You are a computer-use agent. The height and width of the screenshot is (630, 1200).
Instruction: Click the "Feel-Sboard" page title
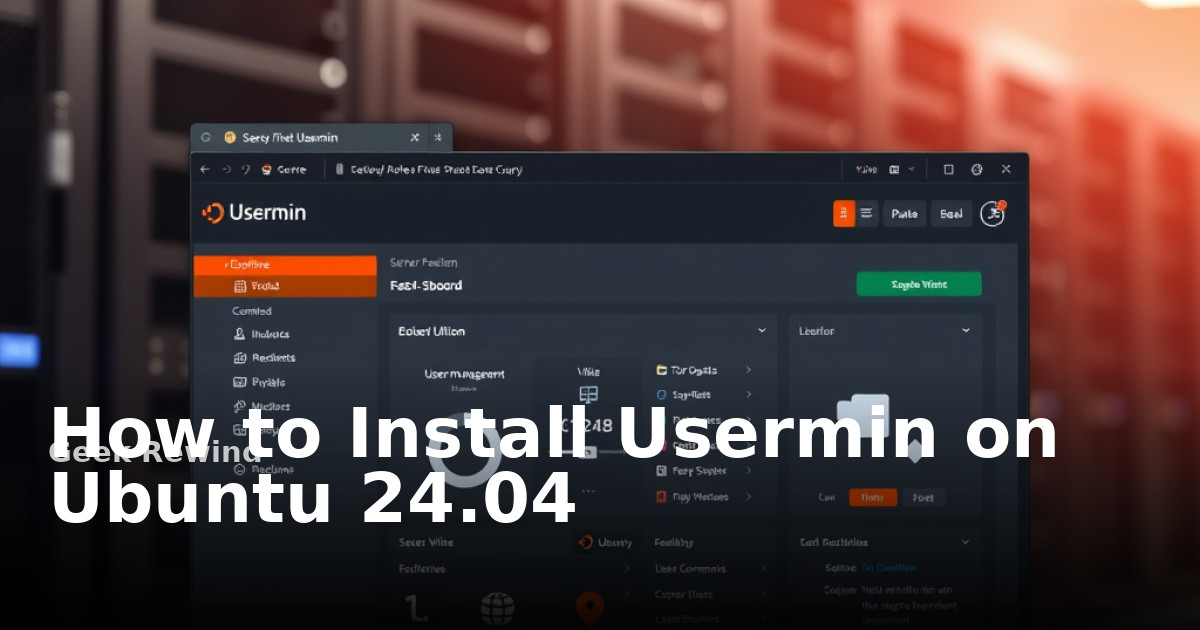coord(426,285)
